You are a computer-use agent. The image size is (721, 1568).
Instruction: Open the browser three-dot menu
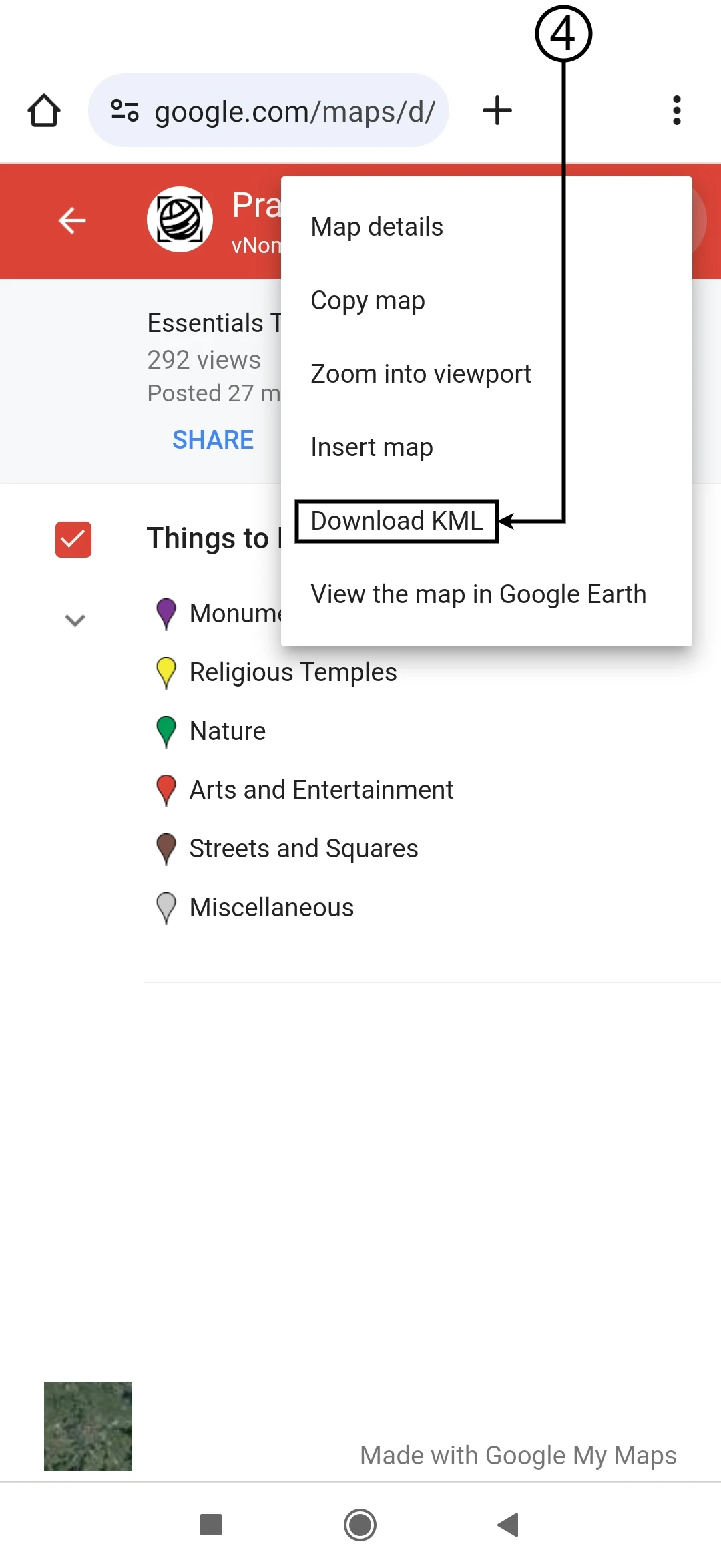coord(676,111)
